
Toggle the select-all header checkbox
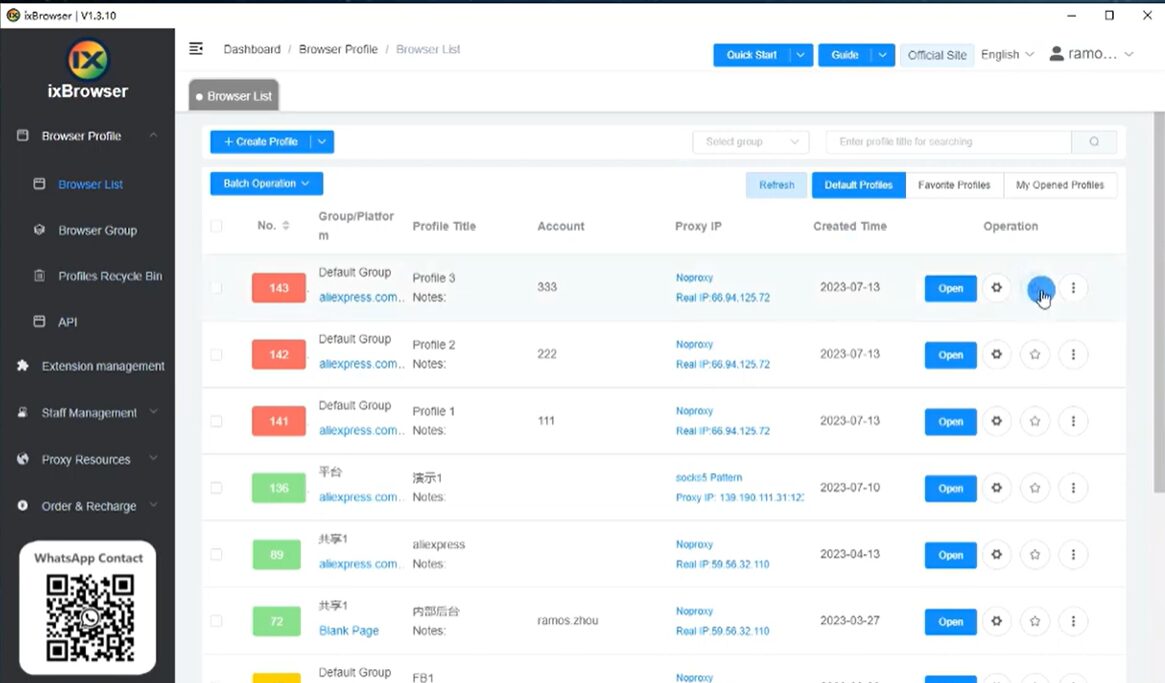pyautogui.click(x=216, y=226)
